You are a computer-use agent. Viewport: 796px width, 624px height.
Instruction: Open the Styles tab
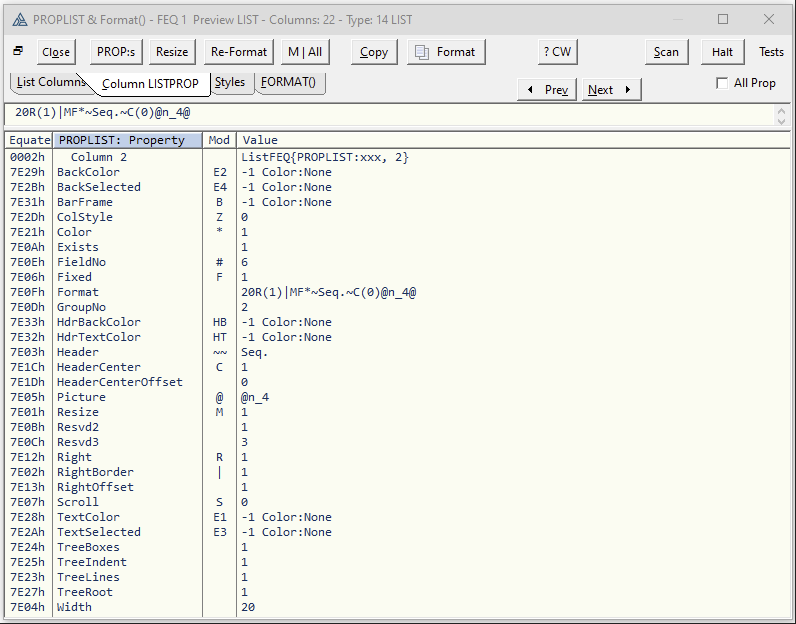click(x=230, y=83)
